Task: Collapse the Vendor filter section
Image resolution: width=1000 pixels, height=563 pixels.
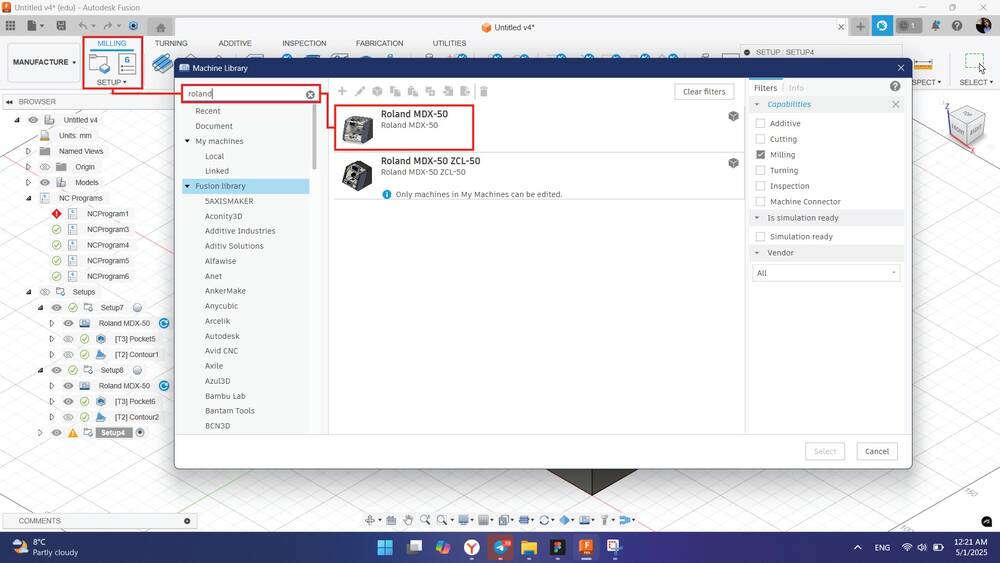Action: point(758,253)
